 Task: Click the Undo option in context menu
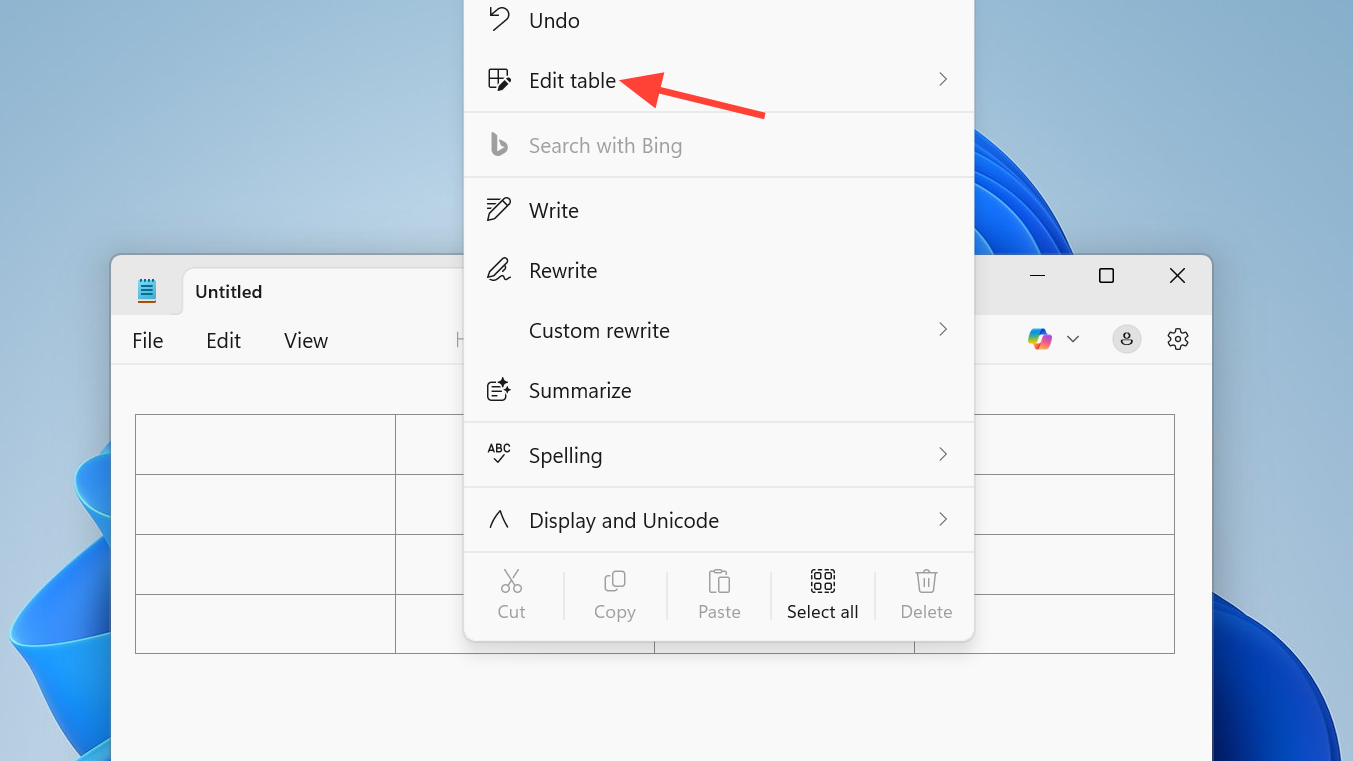tap(554, 21)
